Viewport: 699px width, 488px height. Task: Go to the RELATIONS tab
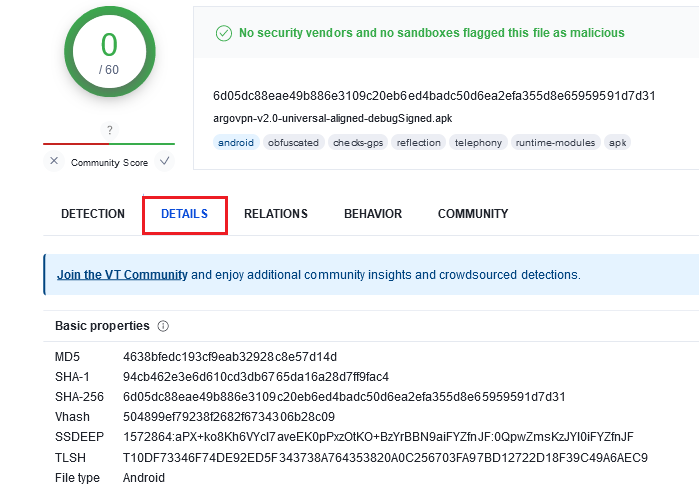point(276,214)
